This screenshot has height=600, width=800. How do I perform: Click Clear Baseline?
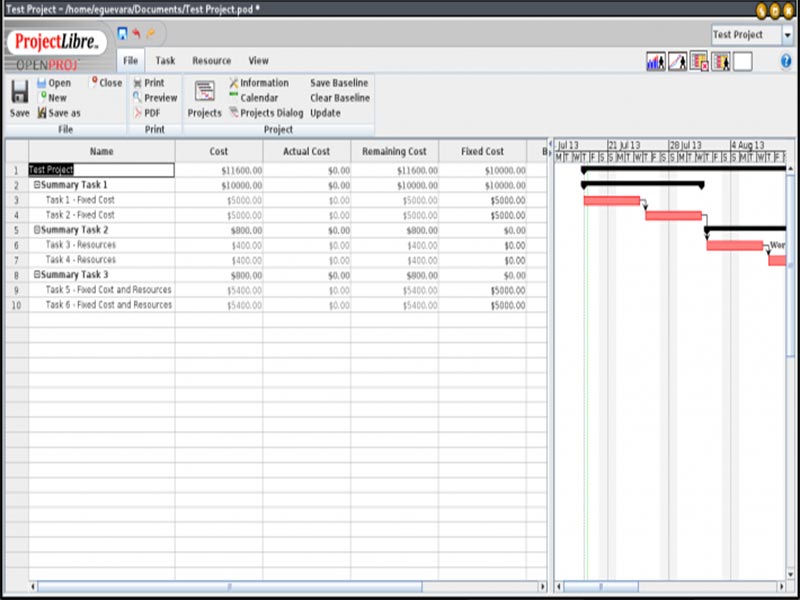click(x=340, y=98)
